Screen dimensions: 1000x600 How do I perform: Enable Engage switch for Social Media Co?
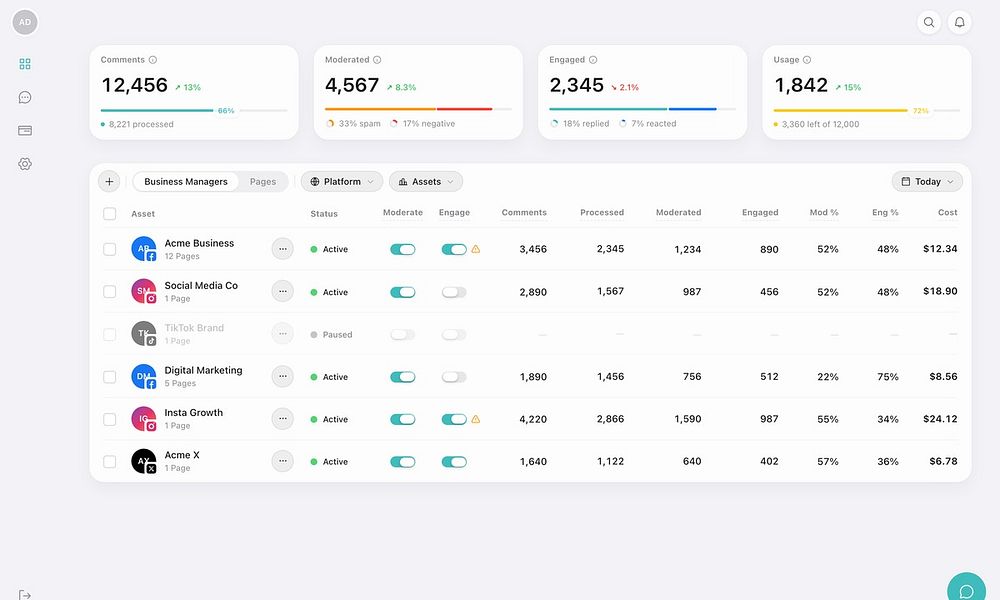(454, 292)
